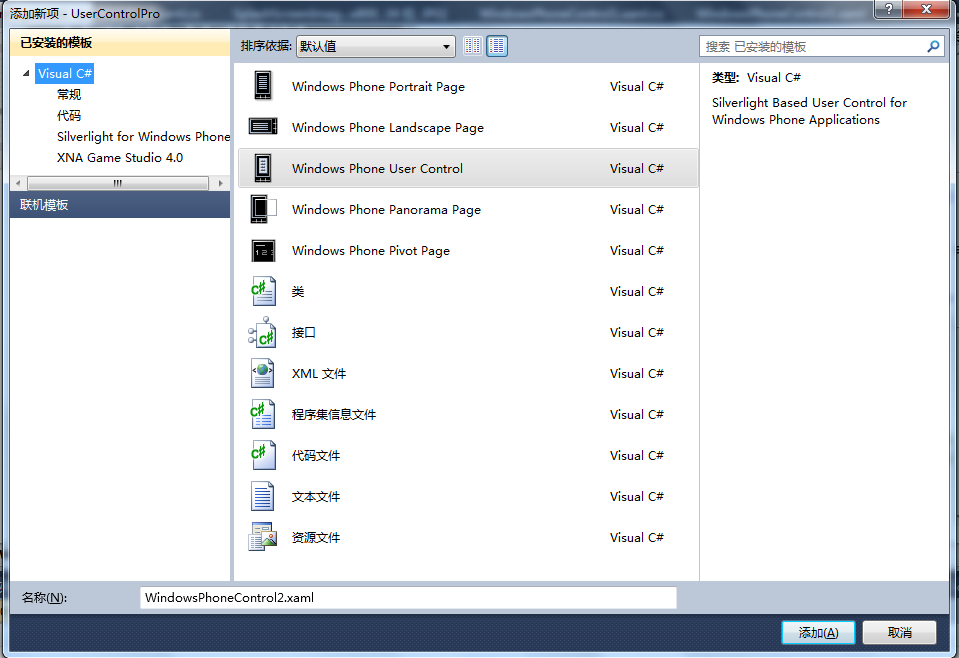Click the 资源文件 icon
Viewport: 959px width, 658px height.
click(x=262, y=537)
